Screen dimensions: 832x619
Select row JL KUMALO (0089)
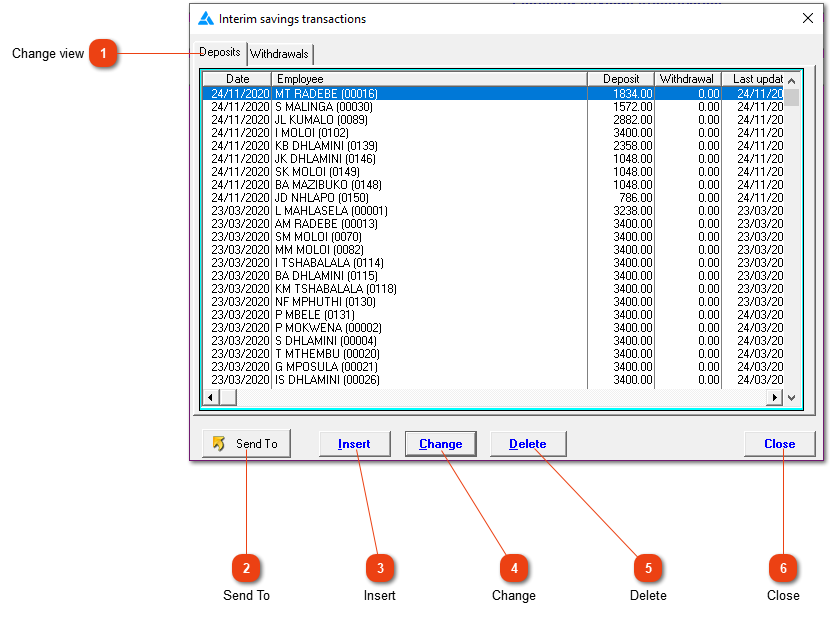(x=493, y=120)
